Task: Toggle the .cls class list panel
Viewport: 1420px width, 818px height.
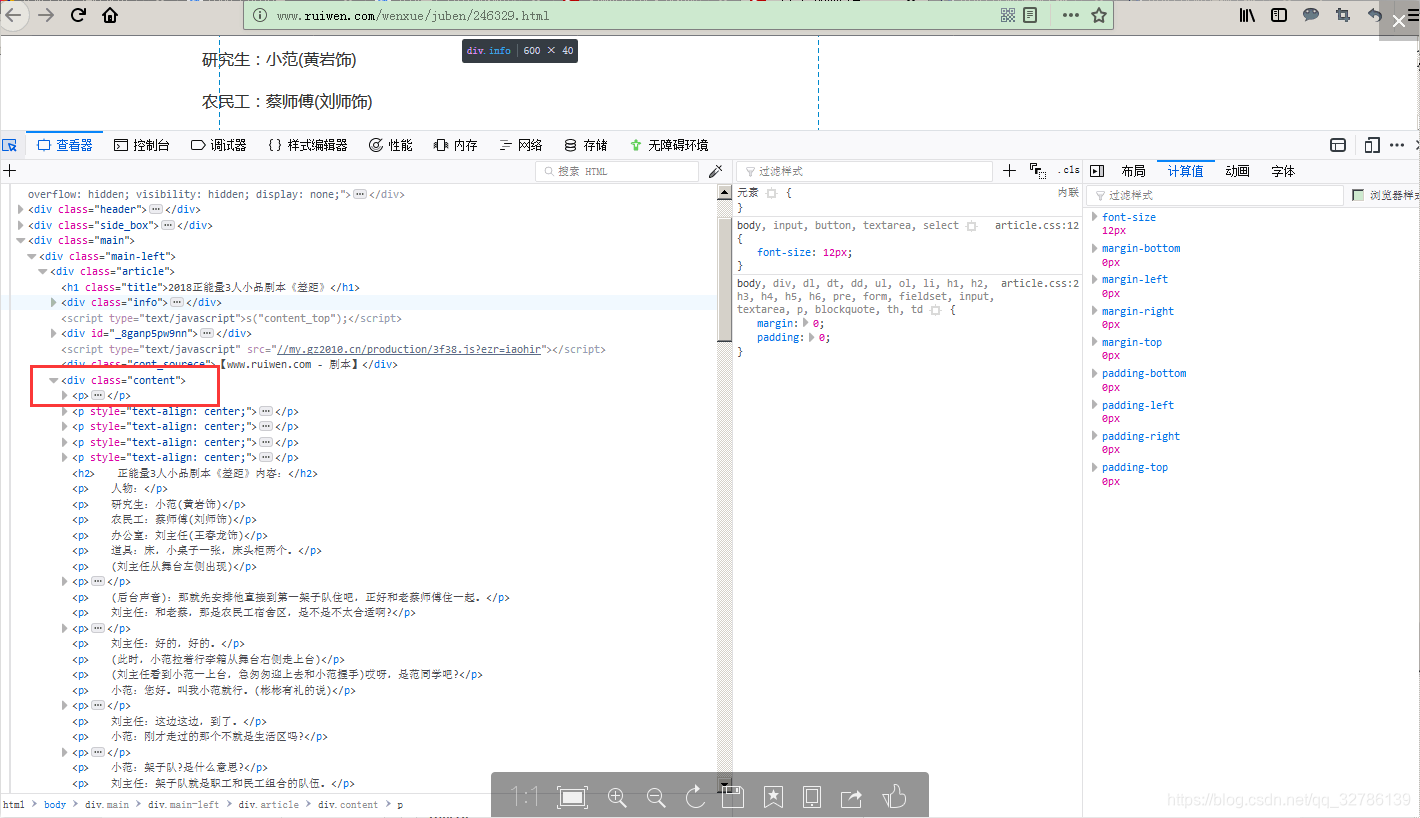Action: tap(1069, 171)
